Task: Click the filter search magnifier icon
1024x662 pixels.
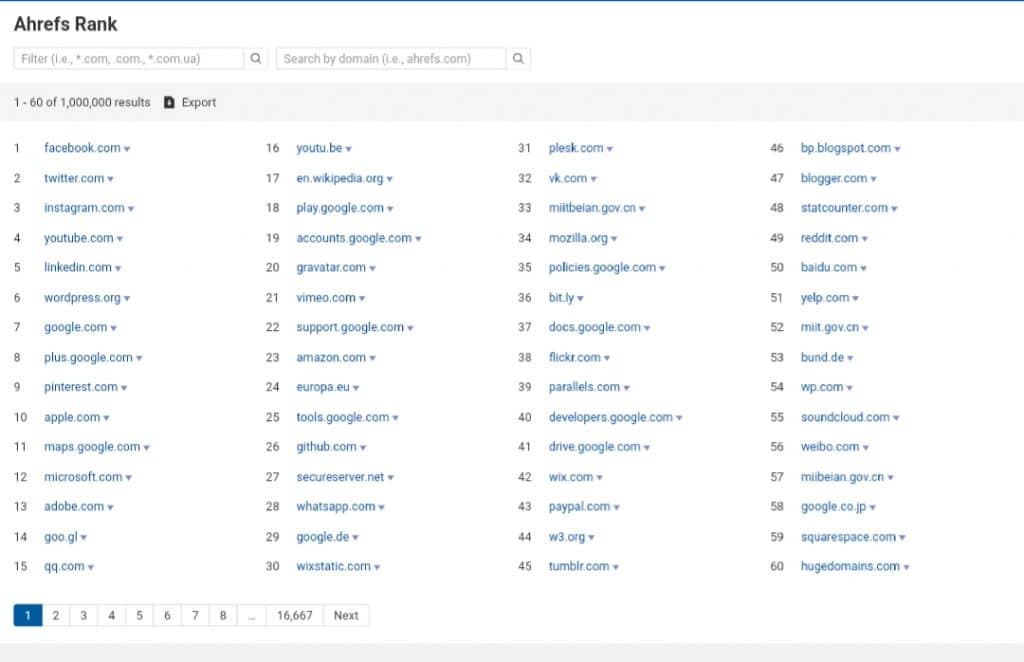Action: coord(256,59)
